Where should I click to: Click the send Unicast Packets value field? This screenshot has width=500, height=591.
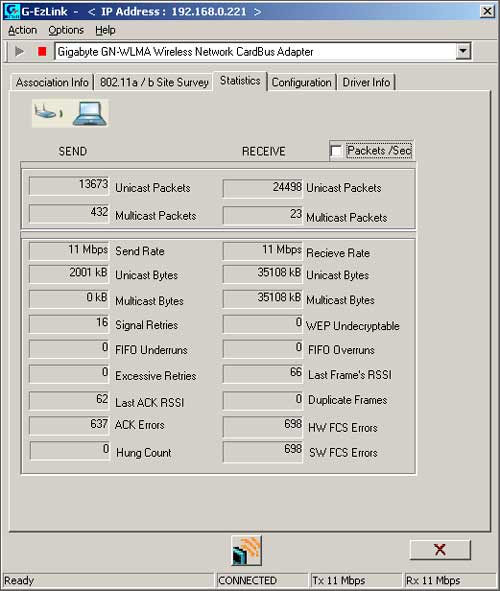pos(69,186)
